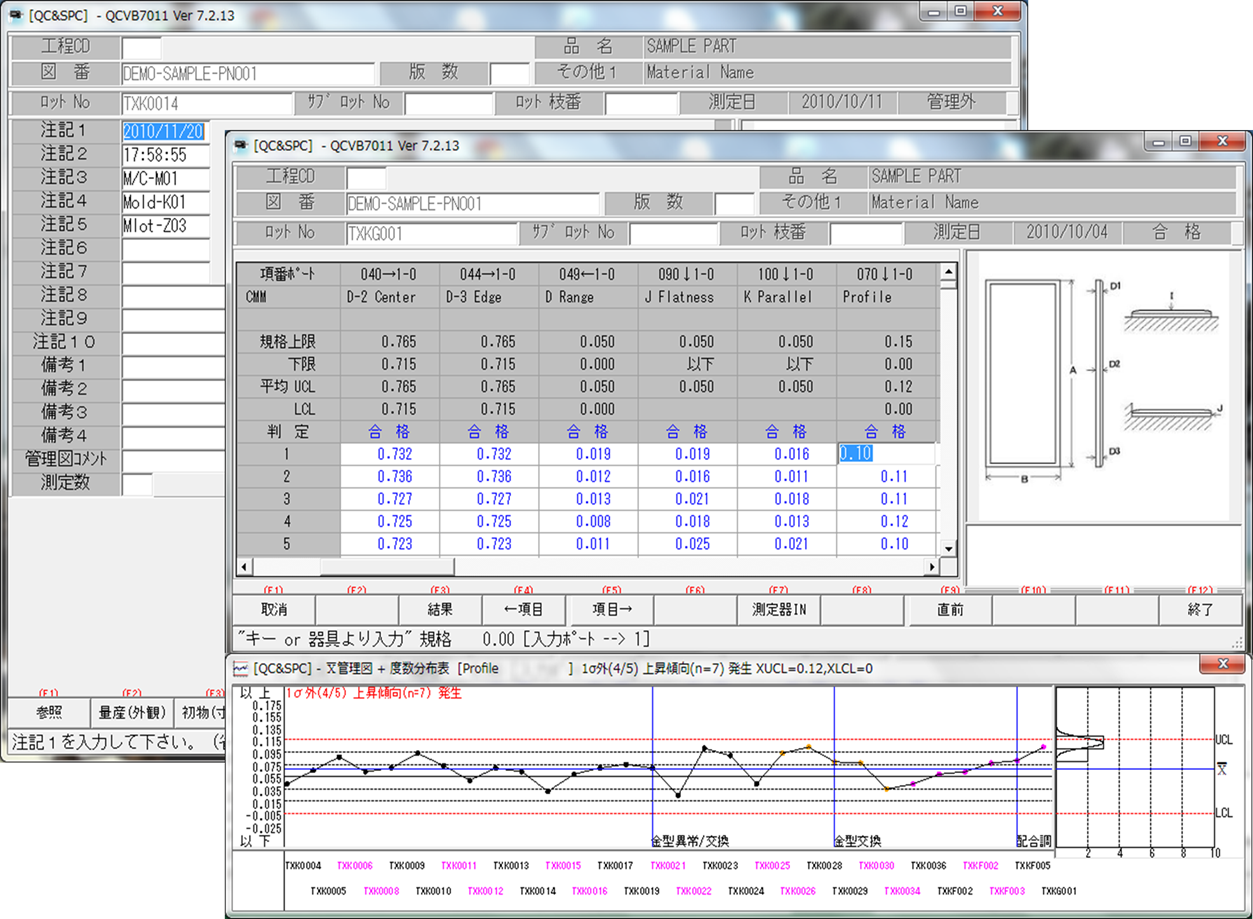The height and width of the screenshot is (919, 1253).
Task: Click the back QC&SPC window title icon
Action: [x=16, y=16]
